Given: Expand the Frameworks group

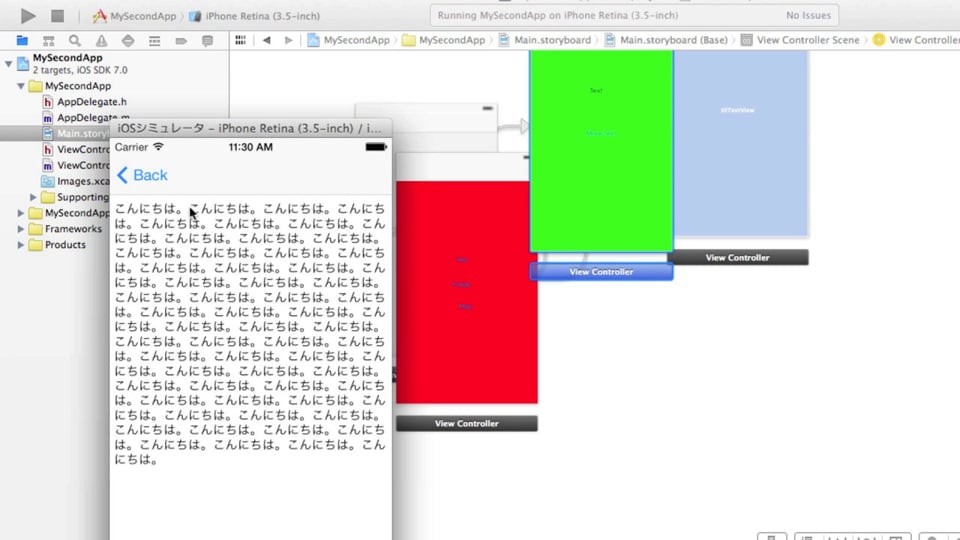Looking at the screenshot, I should [x=21, y=229].
